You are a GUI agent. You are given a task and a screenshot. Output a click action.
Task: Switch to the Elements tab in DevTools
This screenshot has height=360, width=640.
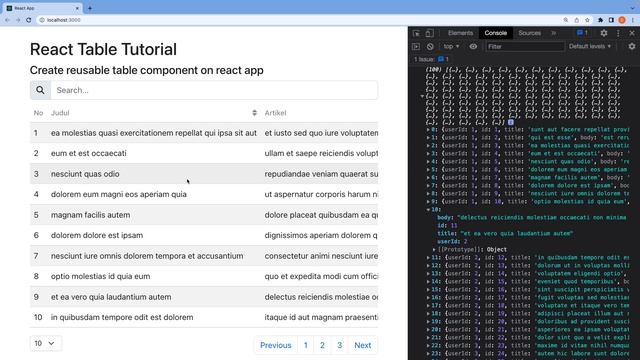[460, 33]
